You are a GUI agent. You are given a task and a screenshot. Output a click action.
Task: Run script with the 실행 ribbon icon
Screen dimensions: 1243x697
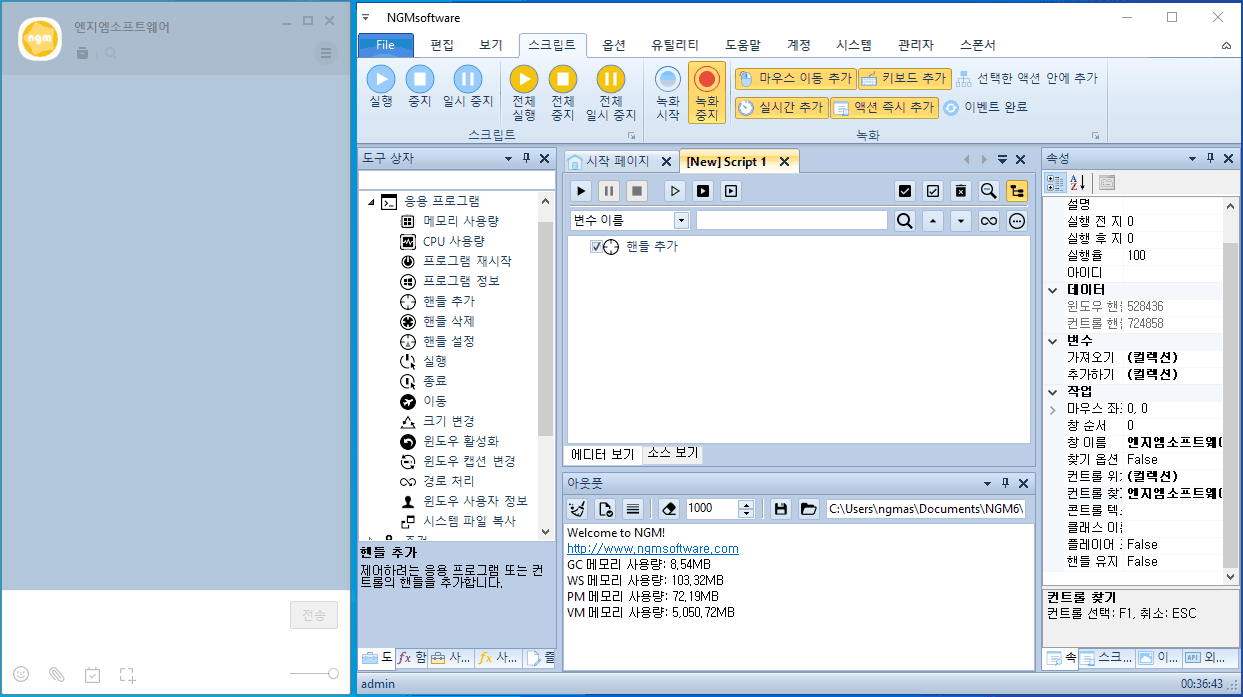pos(381,86)
